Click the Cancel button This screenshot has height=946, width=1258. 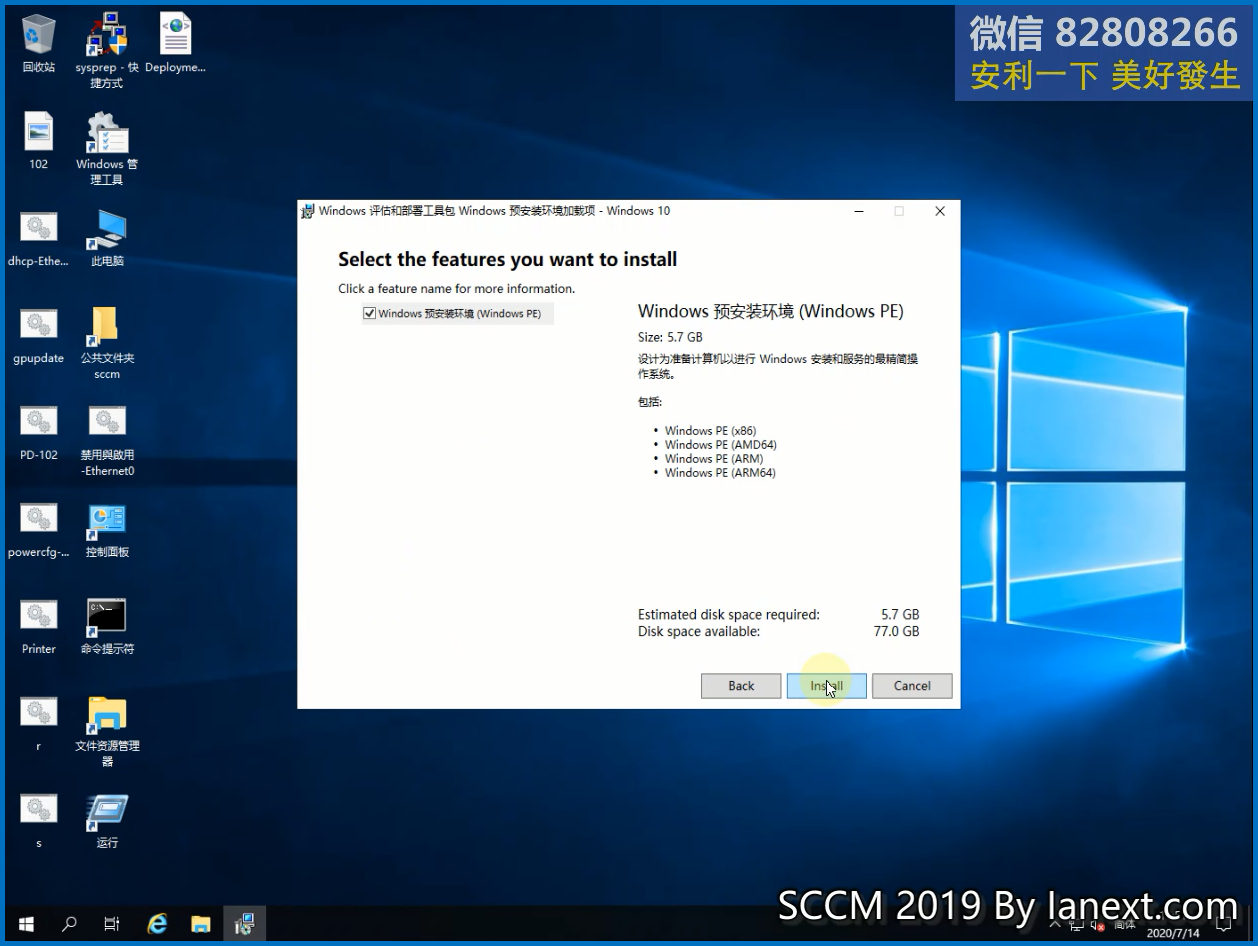tap(912, 686)
